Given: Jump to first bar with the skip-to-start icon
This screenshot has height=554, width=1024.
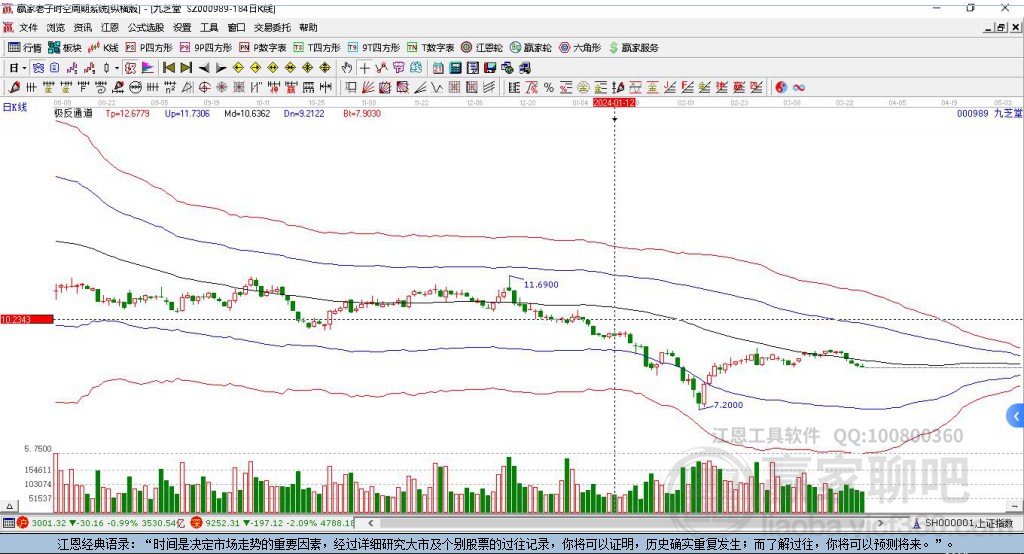Looking at the screenshot, I should [x=168, y=68].
